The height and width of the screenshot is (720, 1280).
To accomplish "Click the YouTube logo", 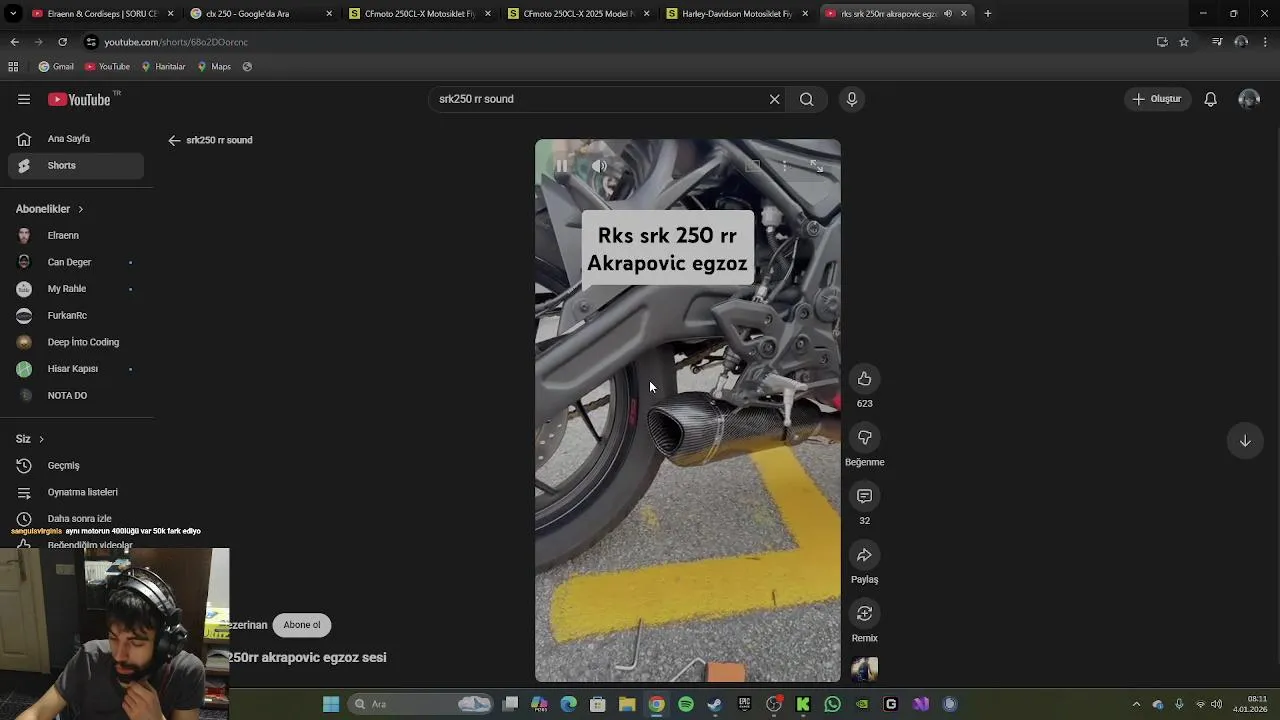I will (x=79, y=99).
